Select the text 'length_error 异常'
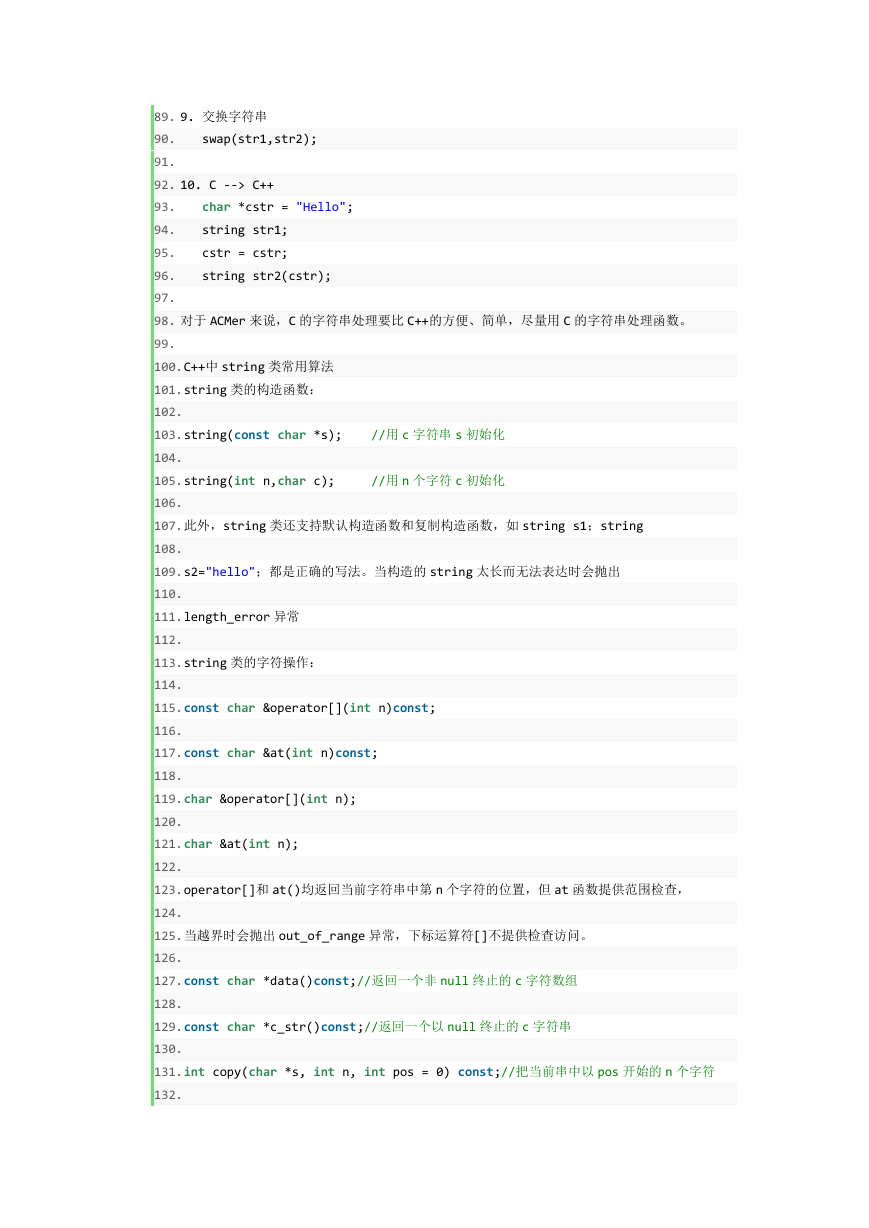 pyautogui.click(x=241, y=617)
